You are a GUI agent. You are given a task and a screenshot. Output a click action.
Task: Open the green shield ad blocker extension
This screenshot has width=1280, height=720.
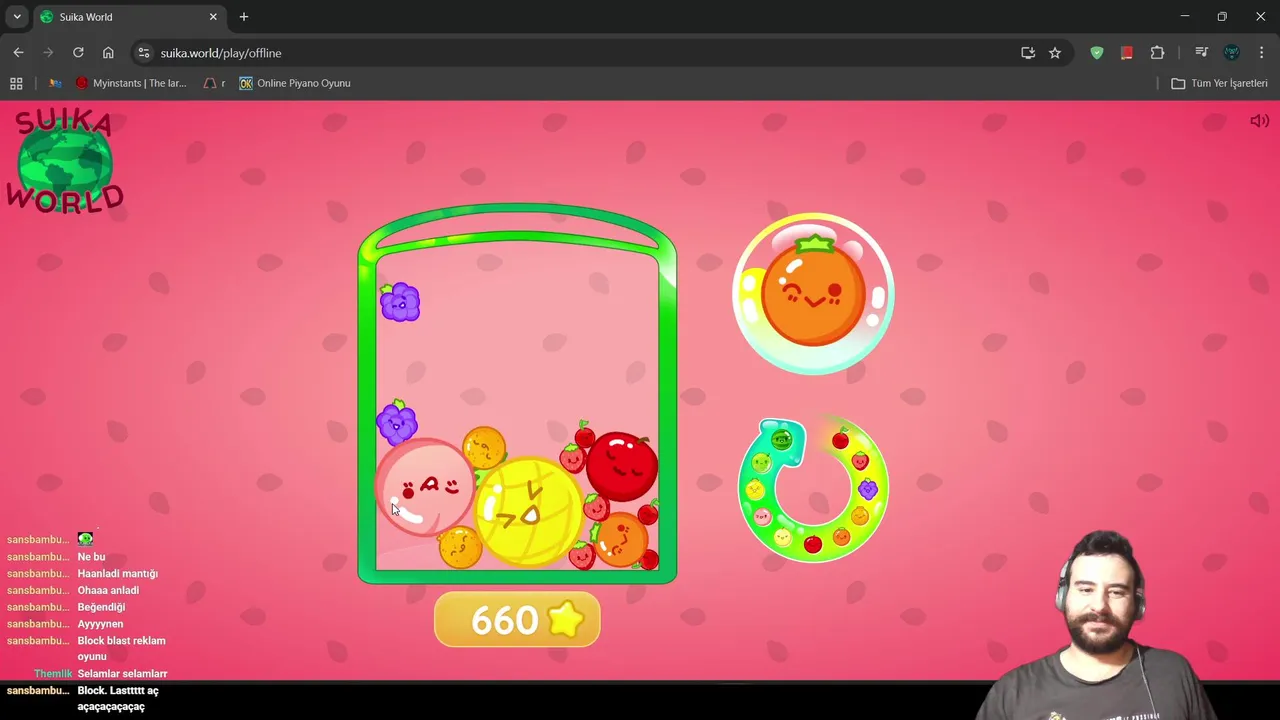tap(1097, 53)
